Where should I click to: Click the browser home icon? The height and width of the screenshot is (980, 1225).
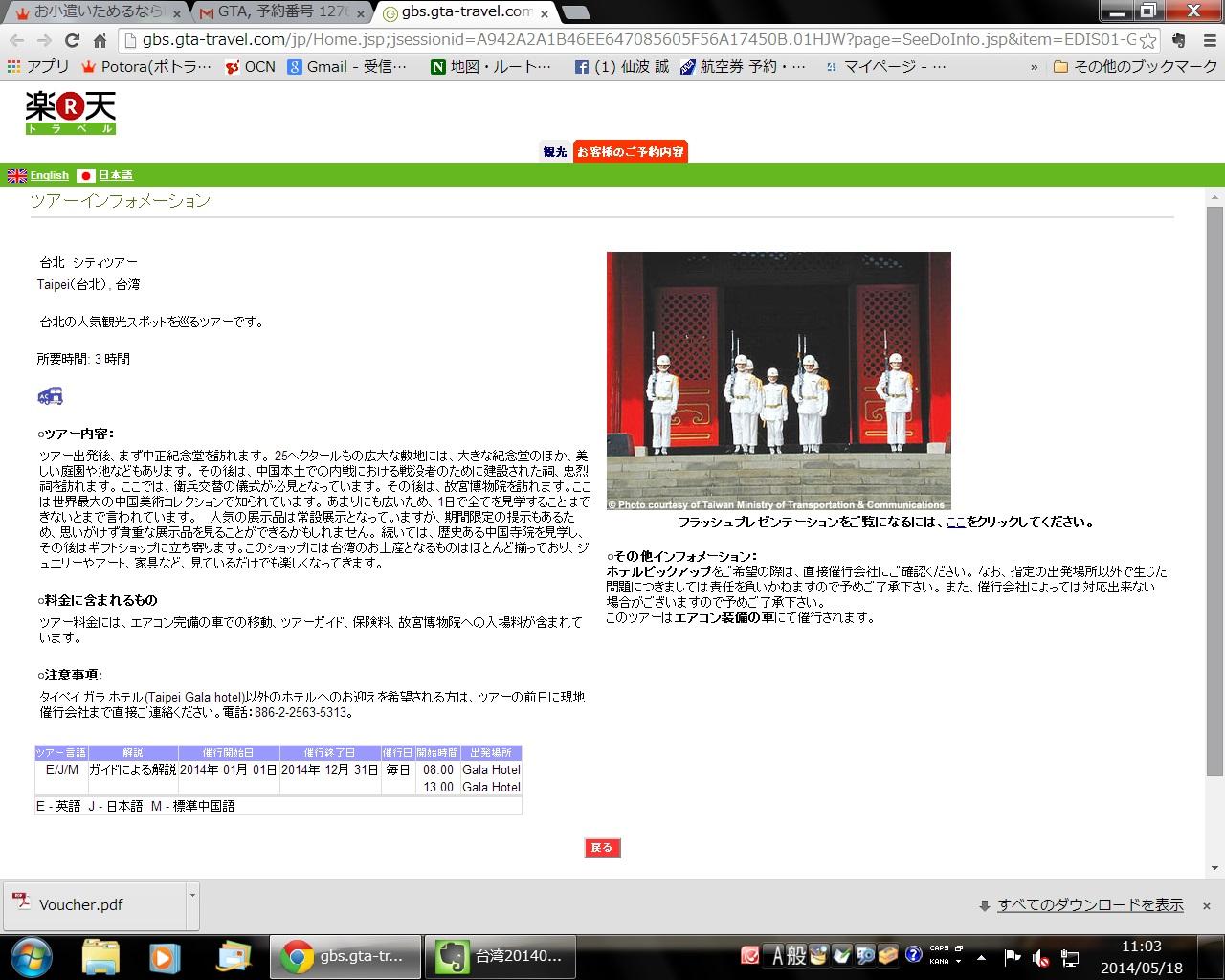[100, 41]
